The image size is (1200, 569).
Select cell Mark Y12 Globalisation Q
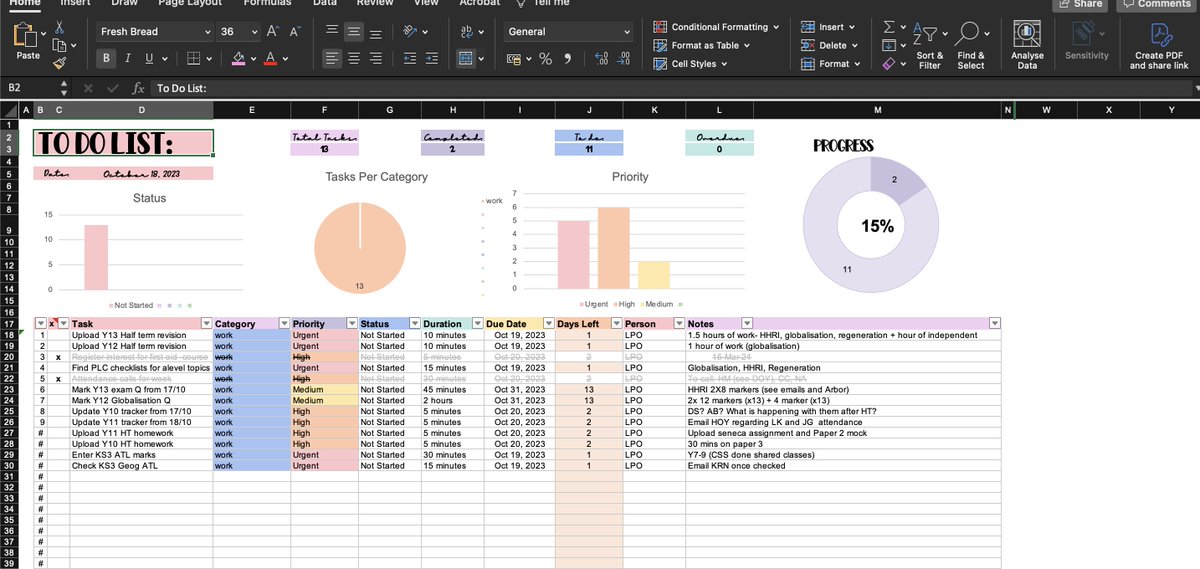coord(140,400)
